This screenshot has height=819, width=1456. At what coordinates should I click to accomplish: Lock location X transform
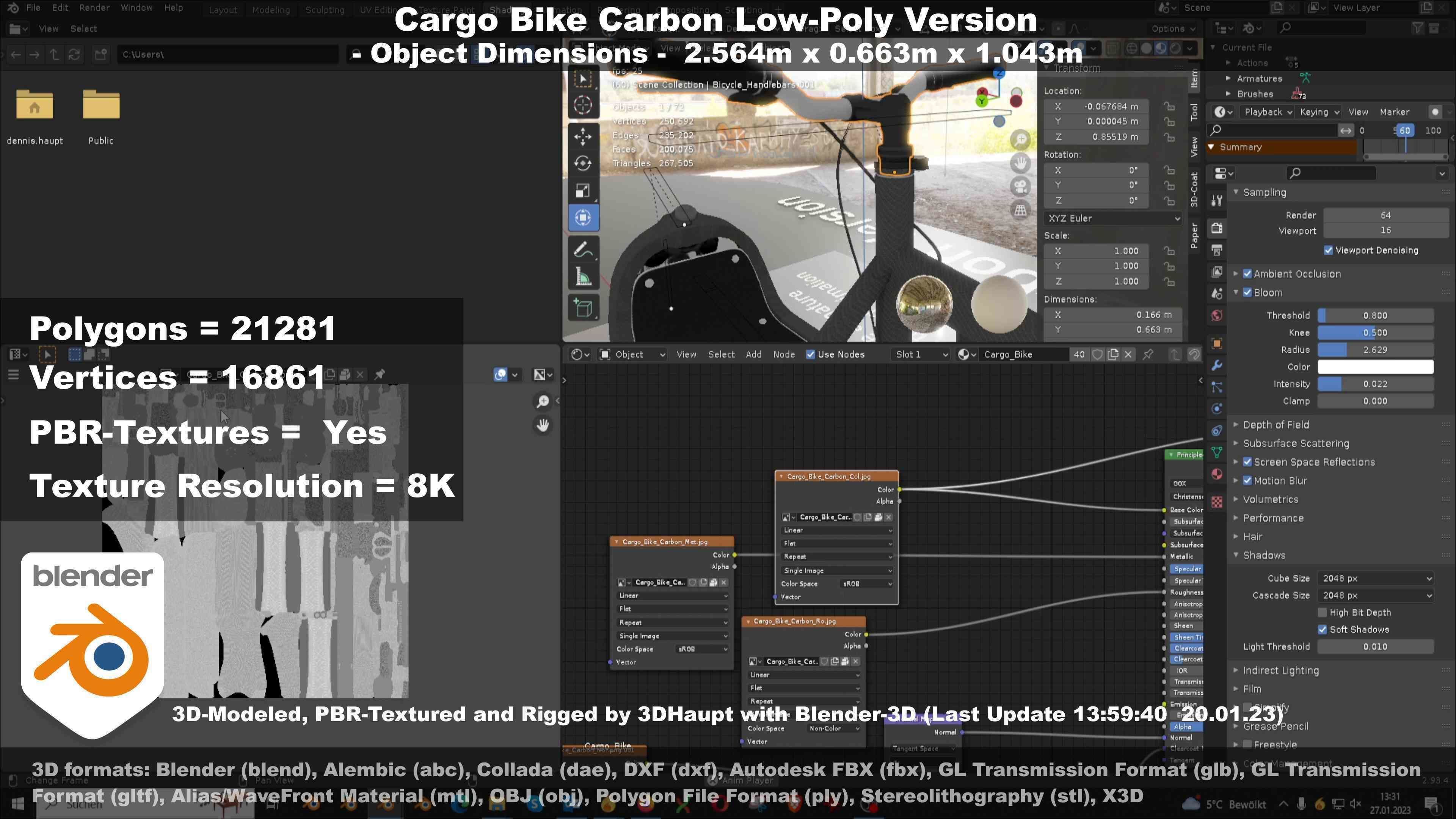coord(1169,106)
